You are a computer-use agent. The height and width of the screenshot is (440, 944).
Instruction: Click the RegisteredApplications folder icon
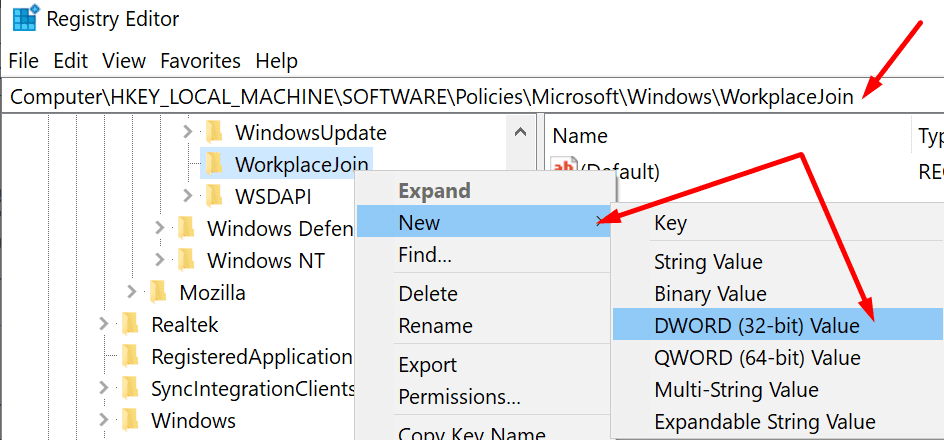pos(130,356)
